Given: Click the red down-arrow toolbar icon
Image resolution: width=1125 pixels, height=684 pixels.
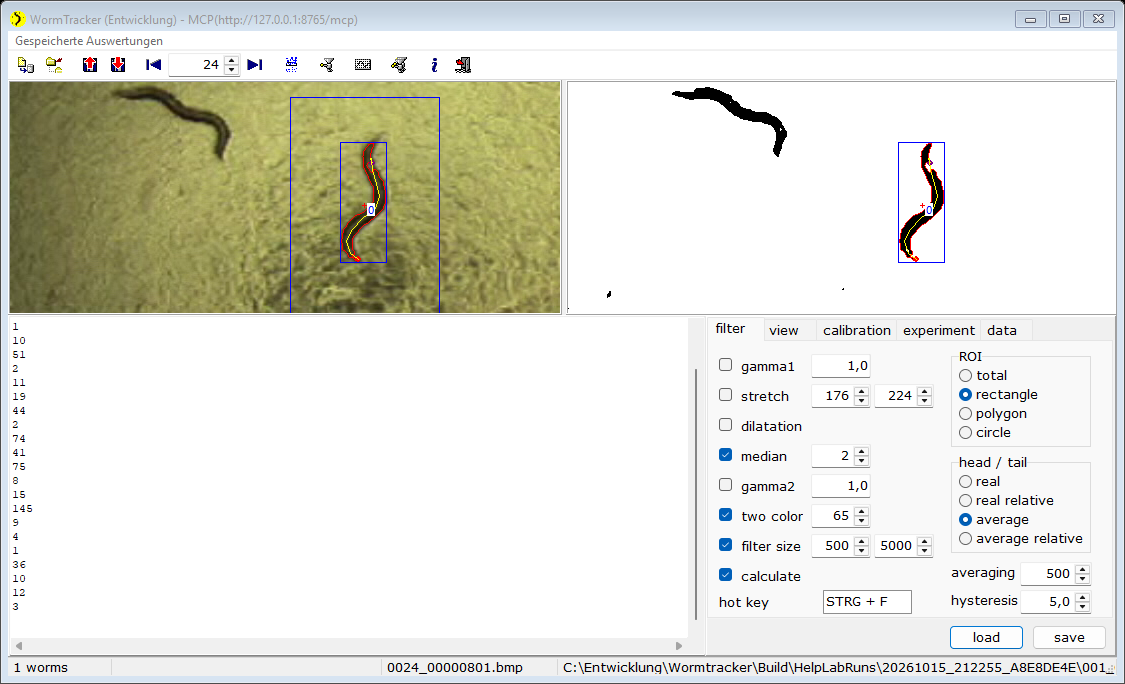Looking at the screenshot, I should coord(118,65).
